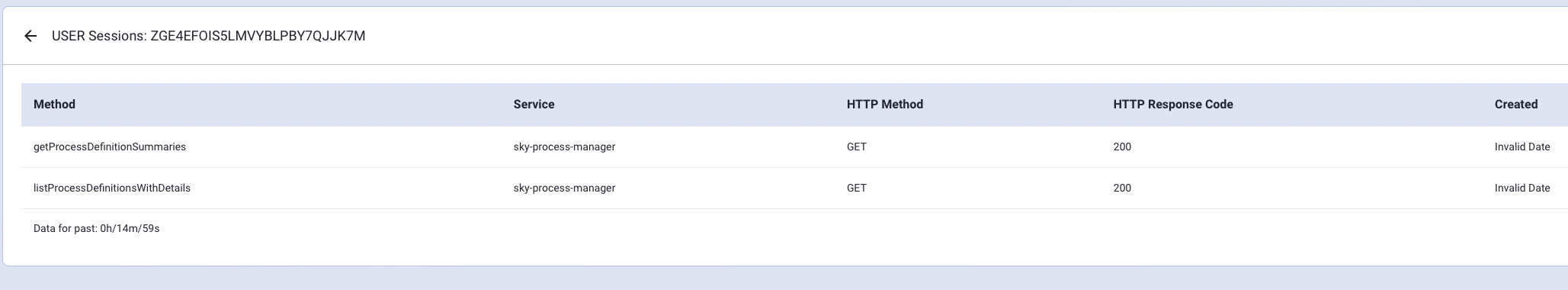Click the back arrow icon
The width and height of the screenshot is (1568, 290).
tap(30, 36)
